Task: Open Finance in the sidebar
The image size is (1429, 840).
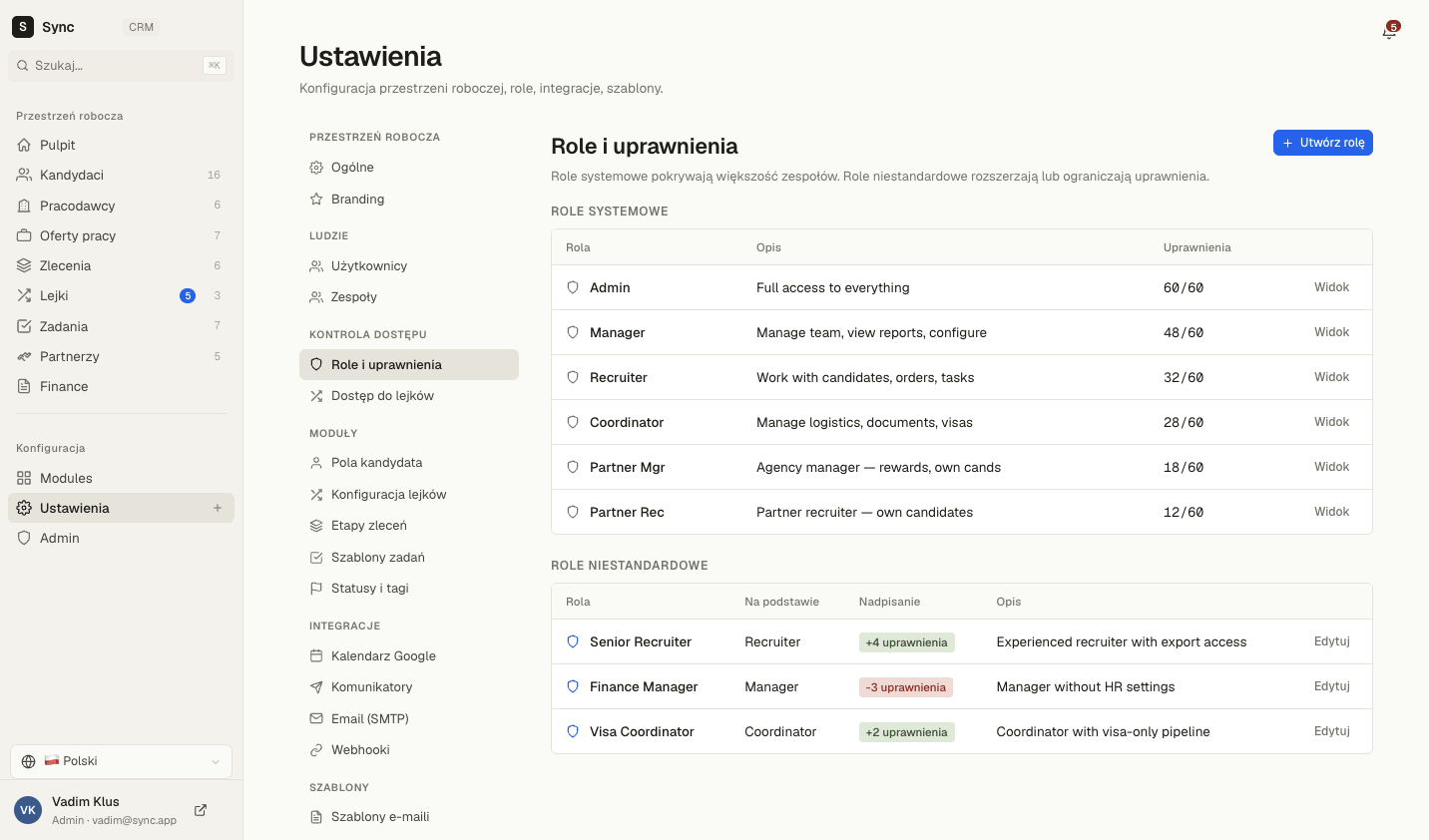Action: pyautogui.click(x=121, y=386)
